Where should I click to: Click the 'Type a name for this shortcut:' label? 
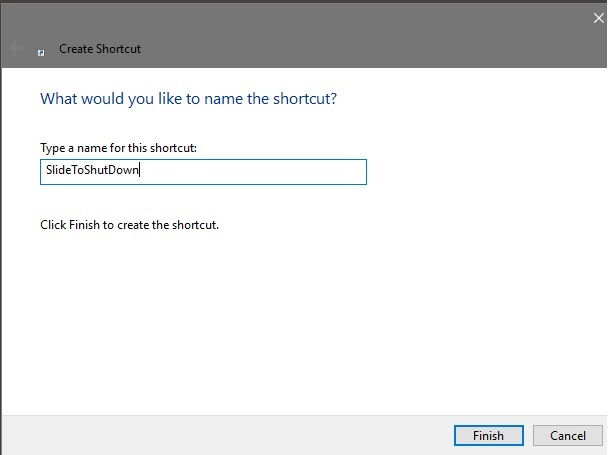[x=118, y=148]
